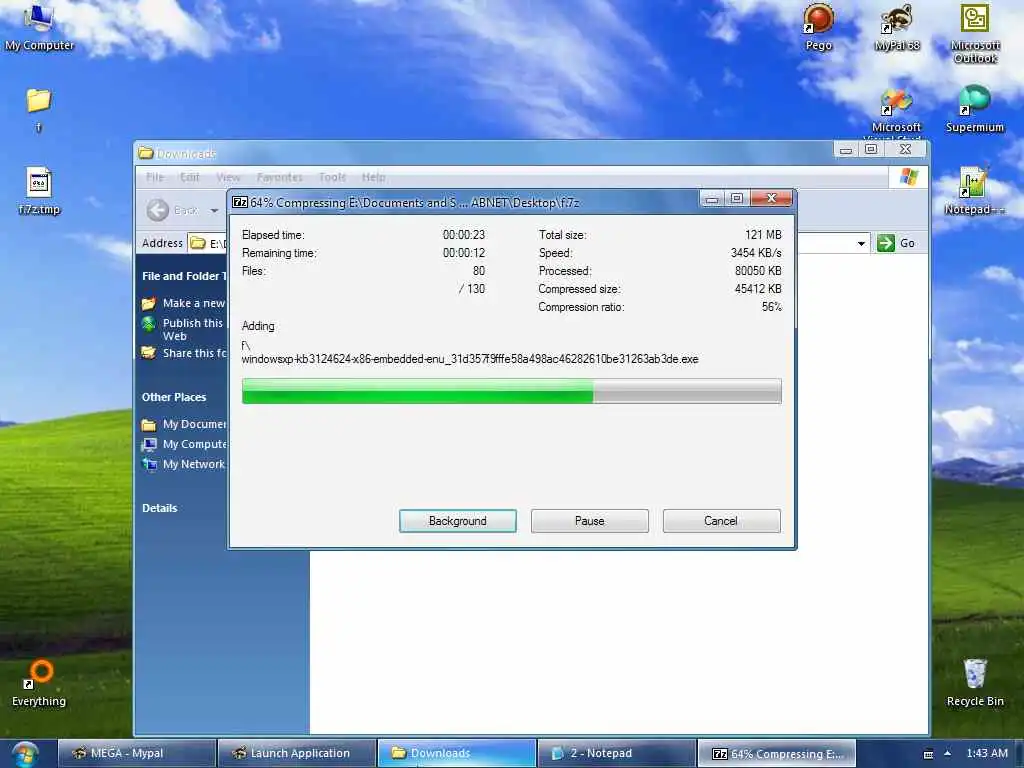The height and width of the screenshot is (768, 1024).
Task: Open the 'f' folder on desktop
Action: (39, 108)
